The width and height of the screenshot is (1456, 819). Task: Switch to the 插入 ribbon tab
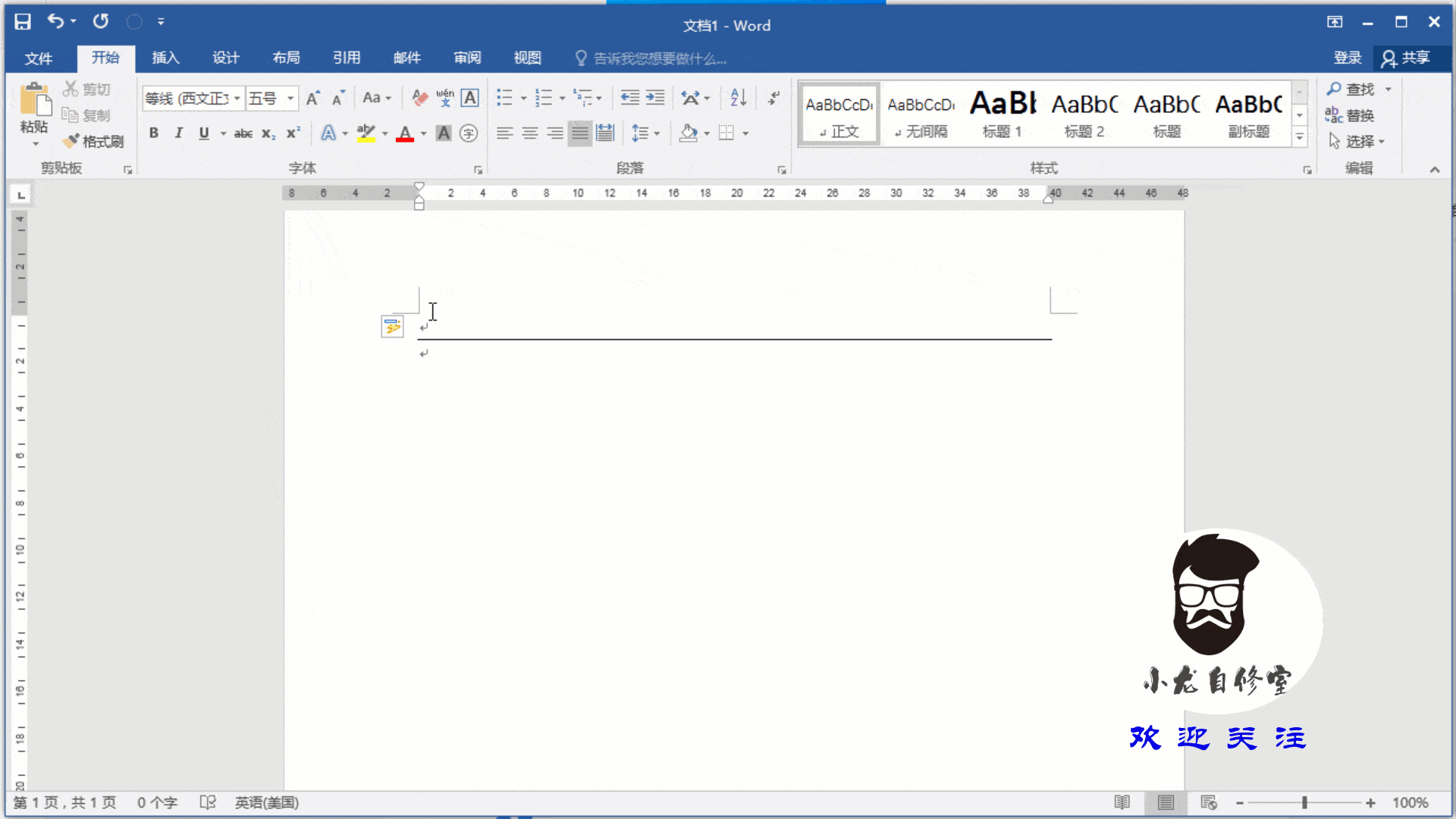click(165, 58)
